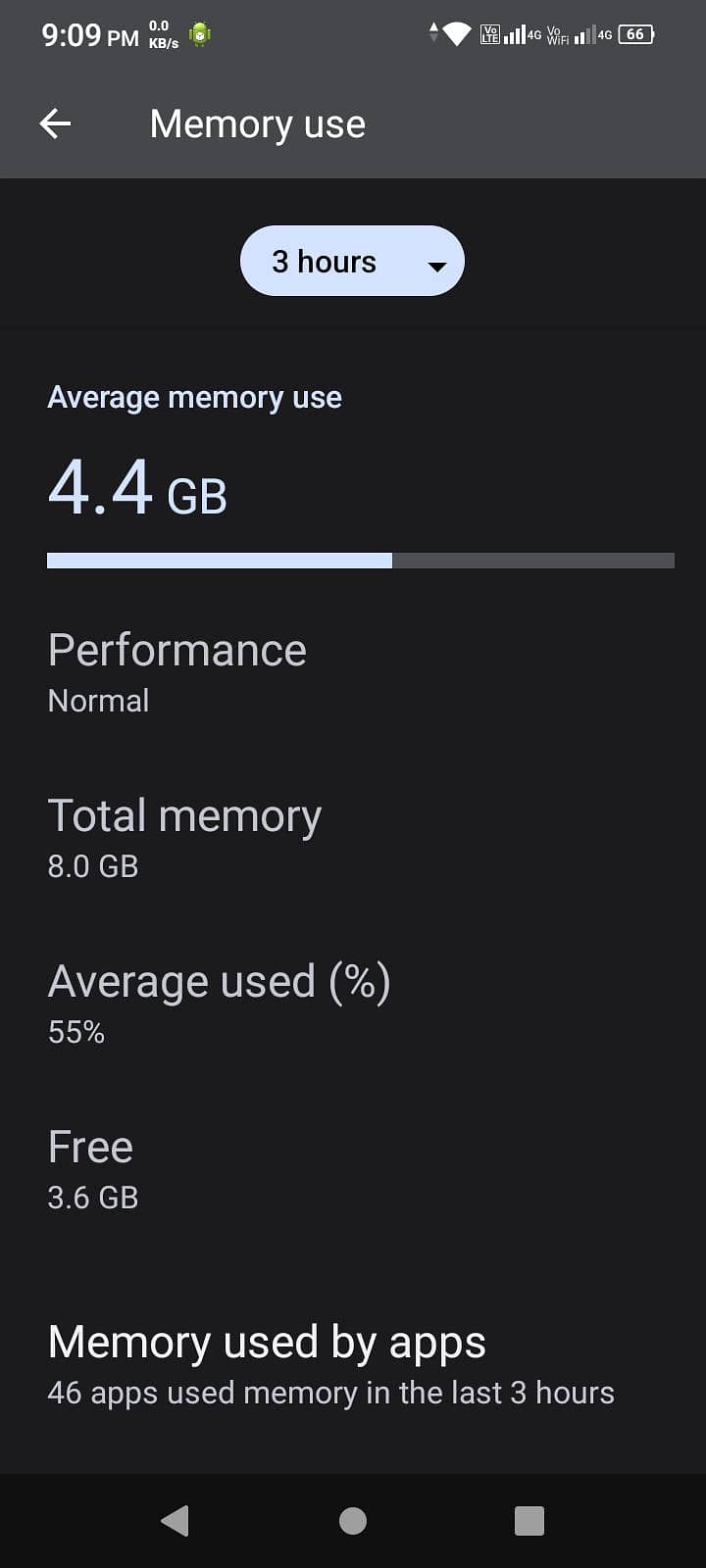The image size is (706, 1568).
Task: Tap the square recent apps button
Action: (529, 1521)
